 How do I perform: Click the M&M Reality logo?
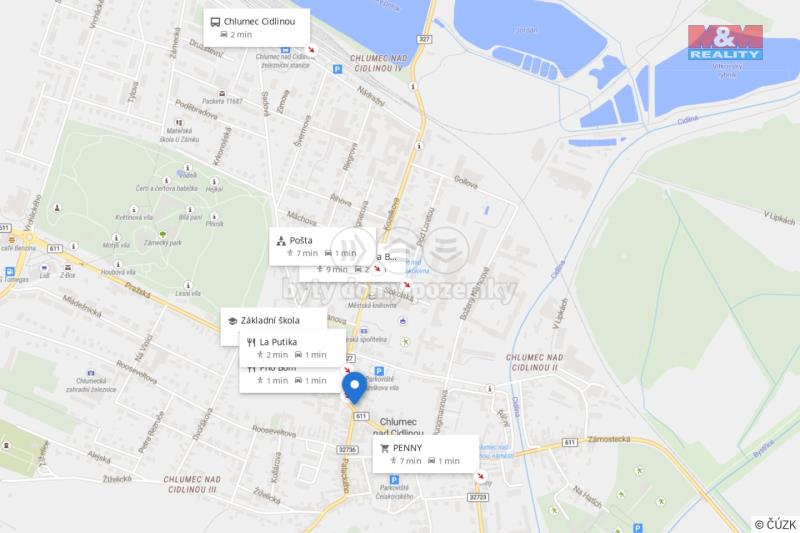pos(725,42)
